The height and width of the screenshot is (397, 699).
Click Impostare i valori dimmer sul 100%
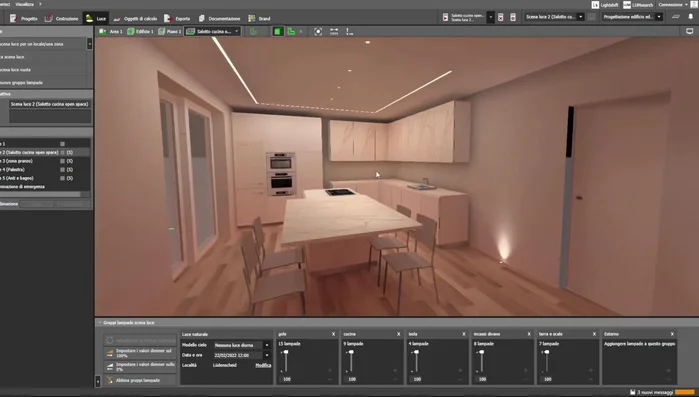(140, 353)
